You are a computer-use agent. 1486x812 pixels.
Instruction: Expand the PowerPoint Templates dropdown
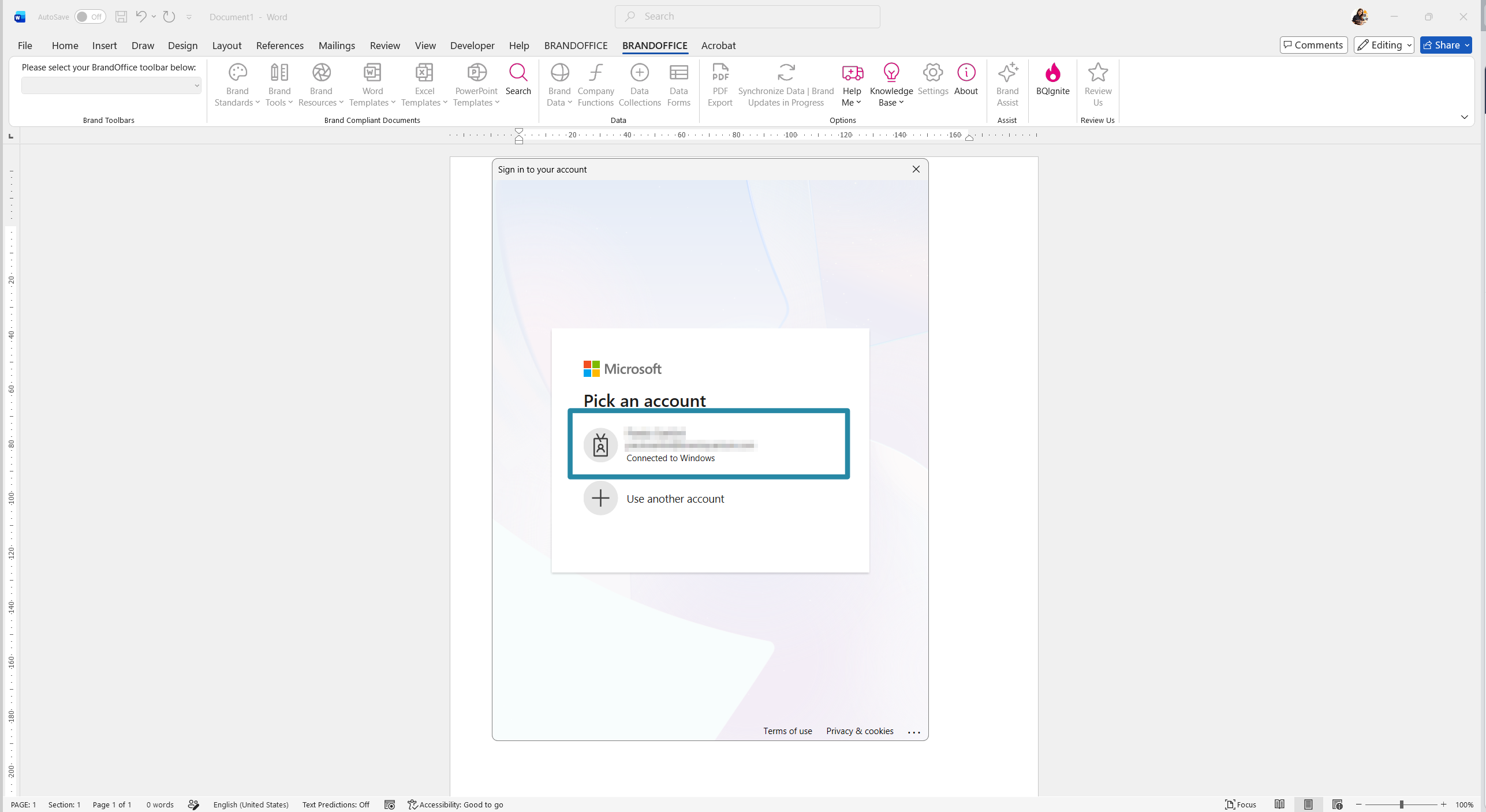pyautogui.click(x=476, y=84)
